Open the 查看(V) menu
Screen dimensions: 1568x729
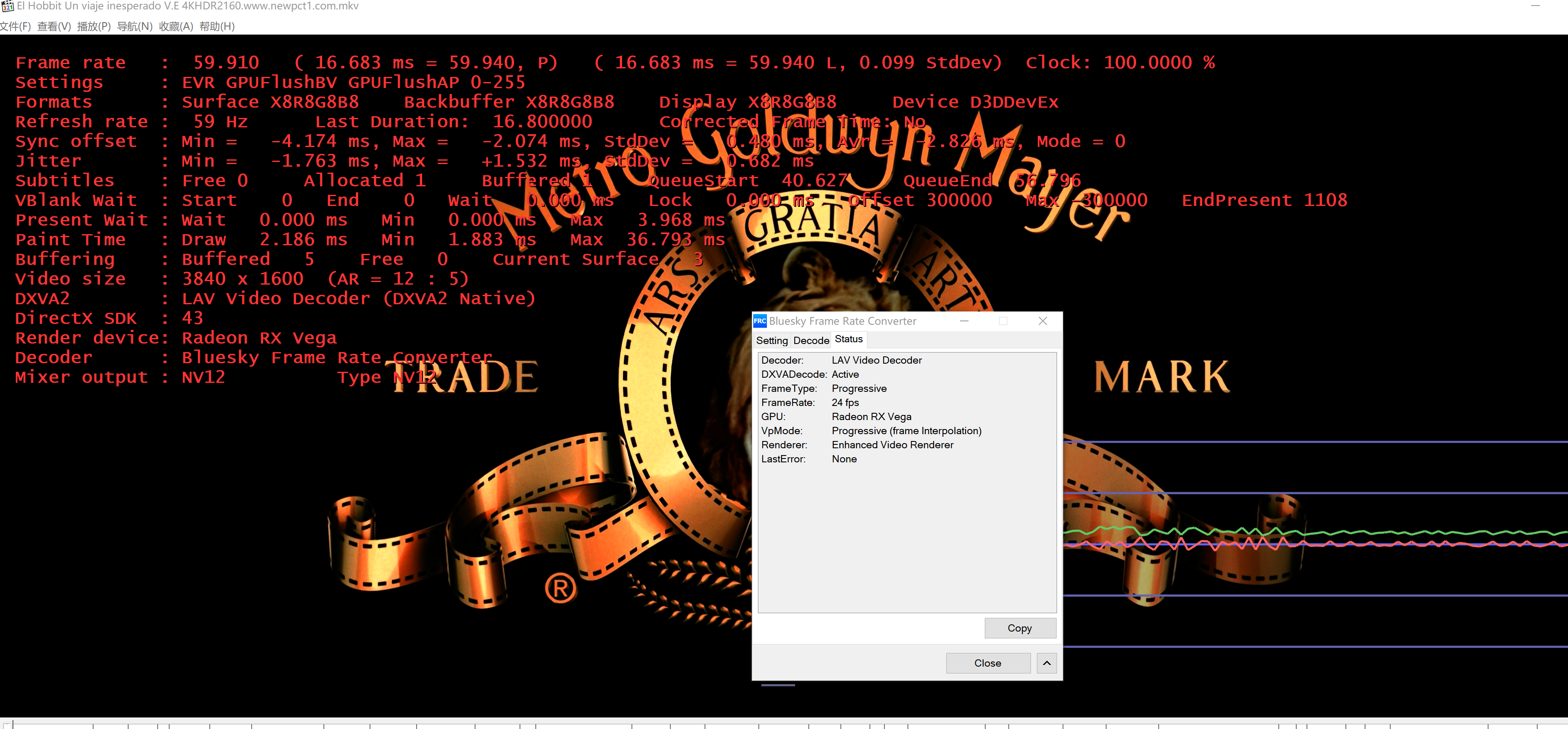[53, 26]
